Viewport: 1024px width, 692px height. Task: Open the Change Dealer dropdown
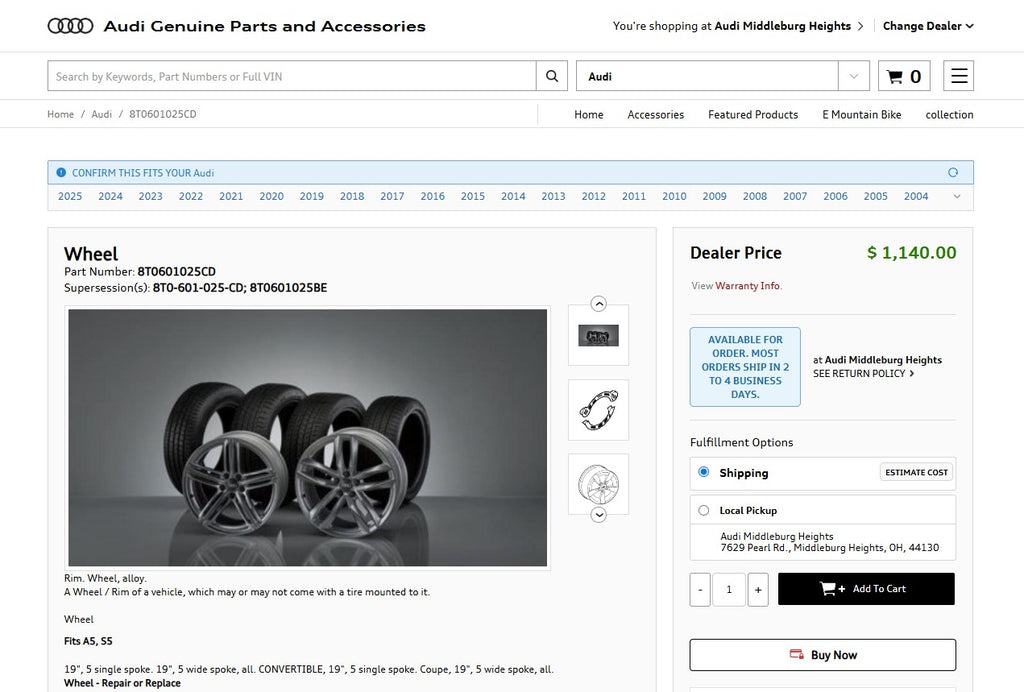(x=928, y=26)
